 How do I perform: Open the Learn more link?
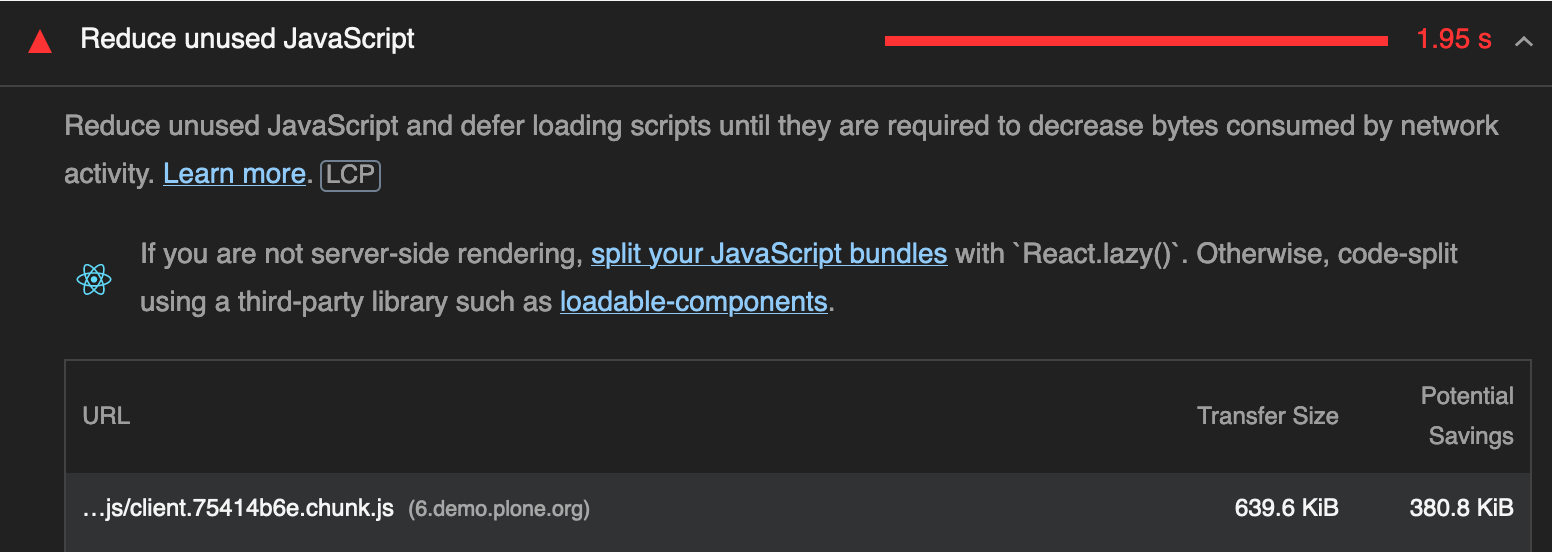(x=234, y=174)
